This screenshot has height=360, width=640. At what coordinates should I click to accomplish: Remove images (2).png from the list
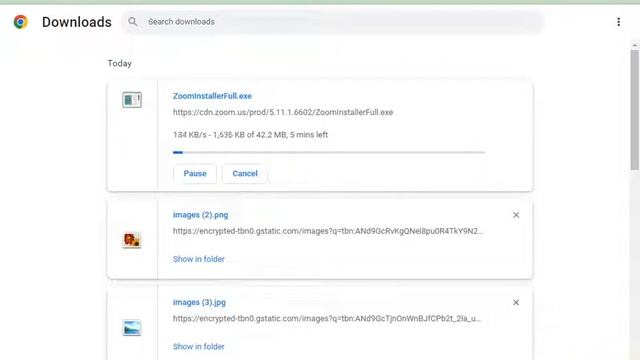516,215
